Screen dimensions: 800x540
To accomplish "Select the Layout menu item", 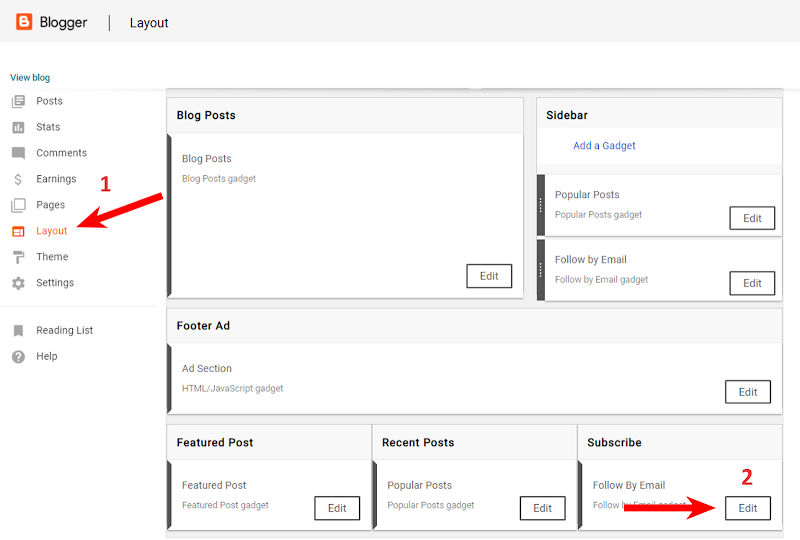I will coord(52,231).
